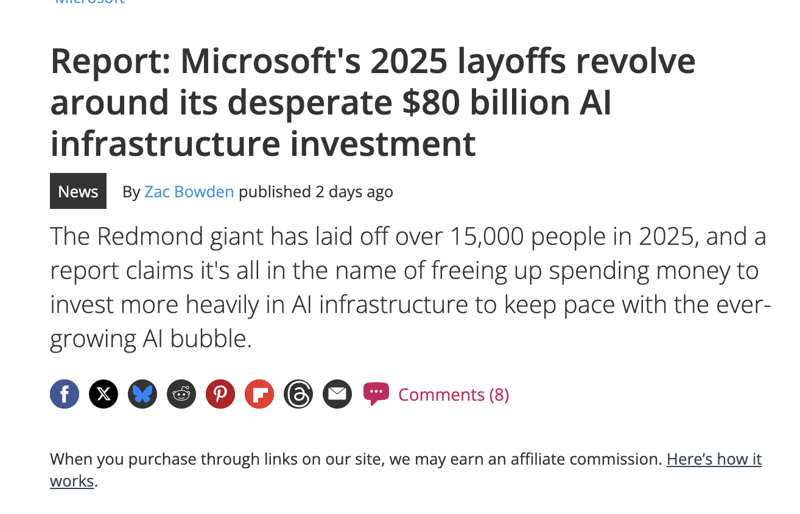Viewport: 800px width, 514px height.
Task: Share article on Bluesky
Action: [x=142, y=394]
